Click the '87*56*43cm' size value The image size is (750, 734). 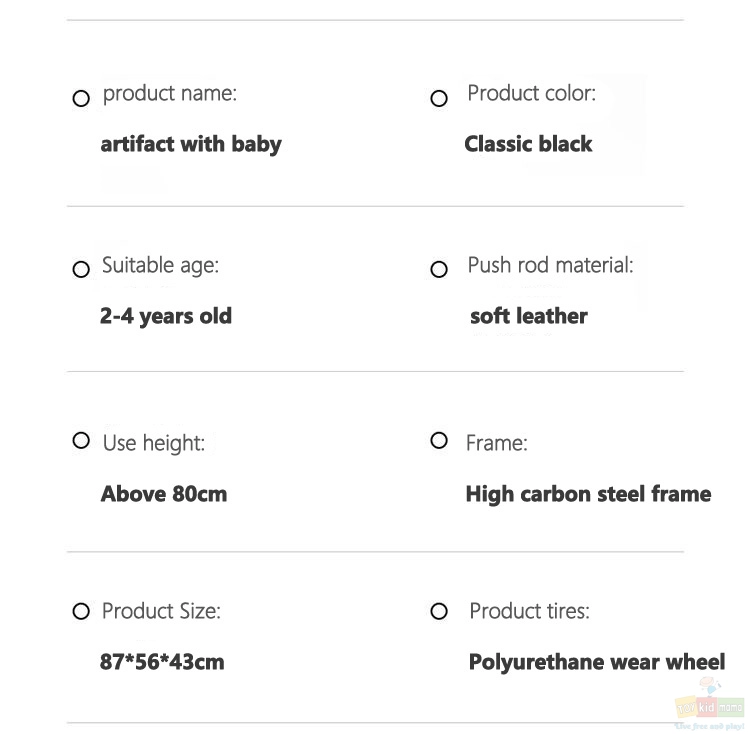coord(162,662)
